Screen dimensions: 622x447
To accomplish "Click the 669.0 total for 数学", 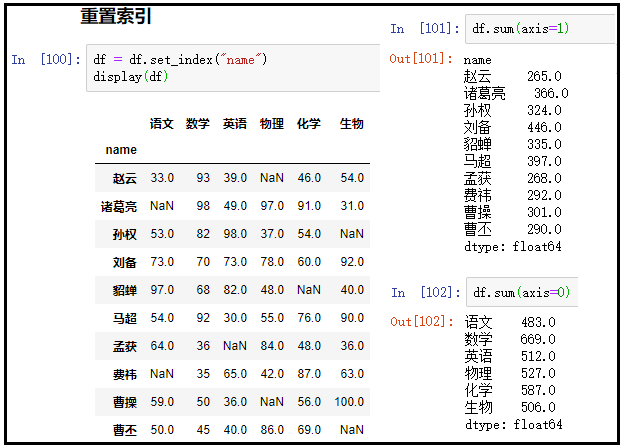I will pos(538,339).
